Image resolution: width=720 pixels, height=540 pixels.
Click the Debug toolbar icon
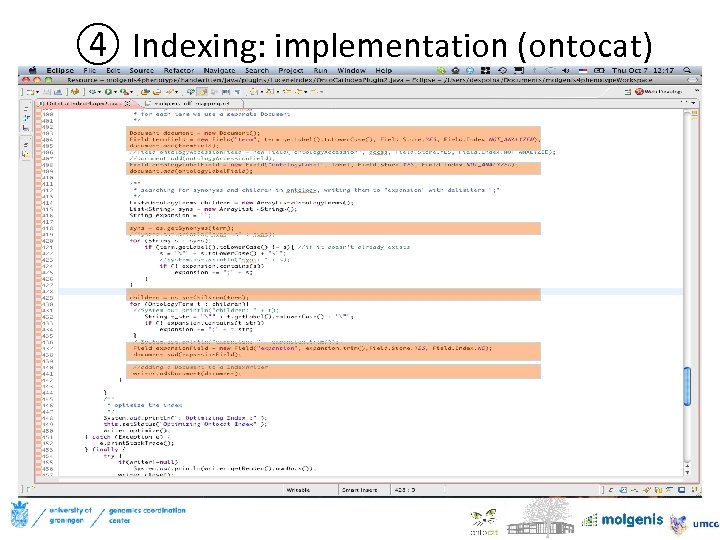[x=92, y=92]
